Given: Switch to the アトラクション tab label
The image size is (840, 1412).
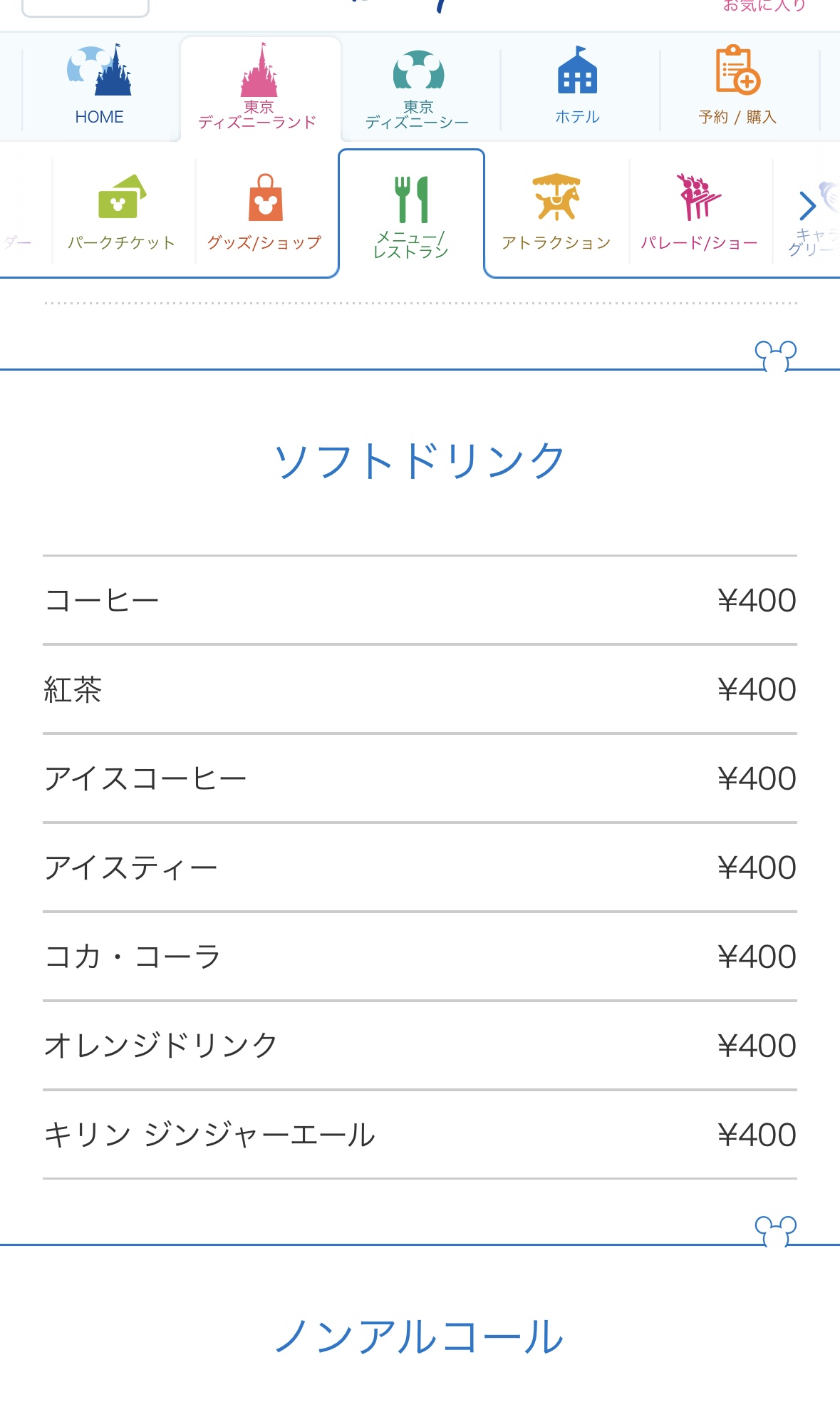Looking at the screenshot, I should click(x=556, y=243).
